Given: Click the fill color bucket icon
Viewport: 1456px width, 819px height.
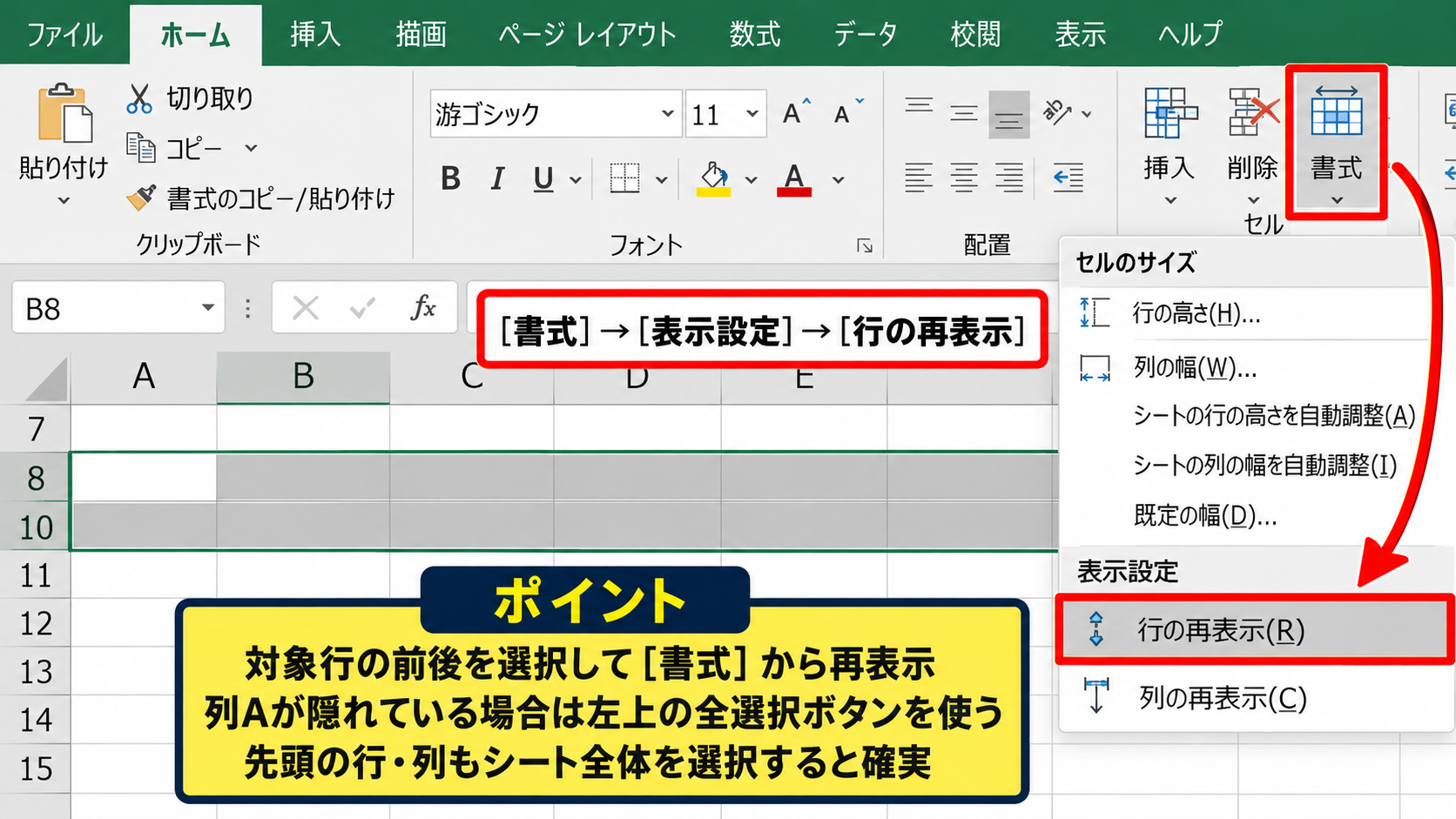Looking at the screenshot, I should click(713, 178).
